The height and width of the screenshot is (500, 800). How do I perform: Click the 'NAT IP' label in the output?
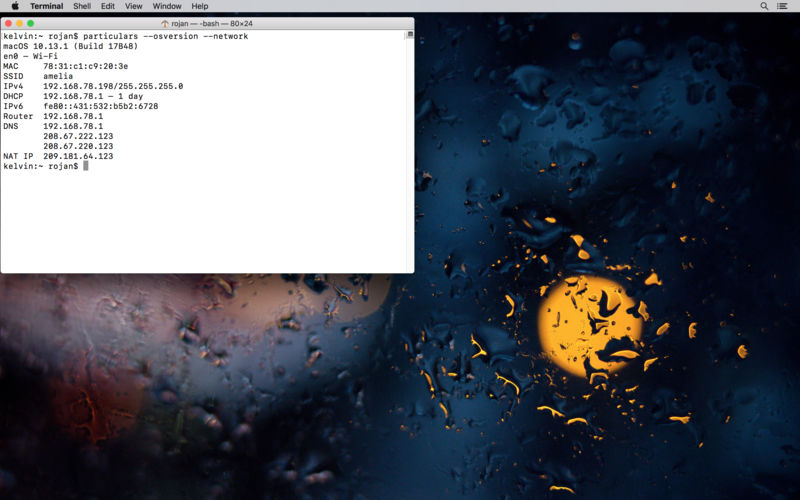(18, 156)
